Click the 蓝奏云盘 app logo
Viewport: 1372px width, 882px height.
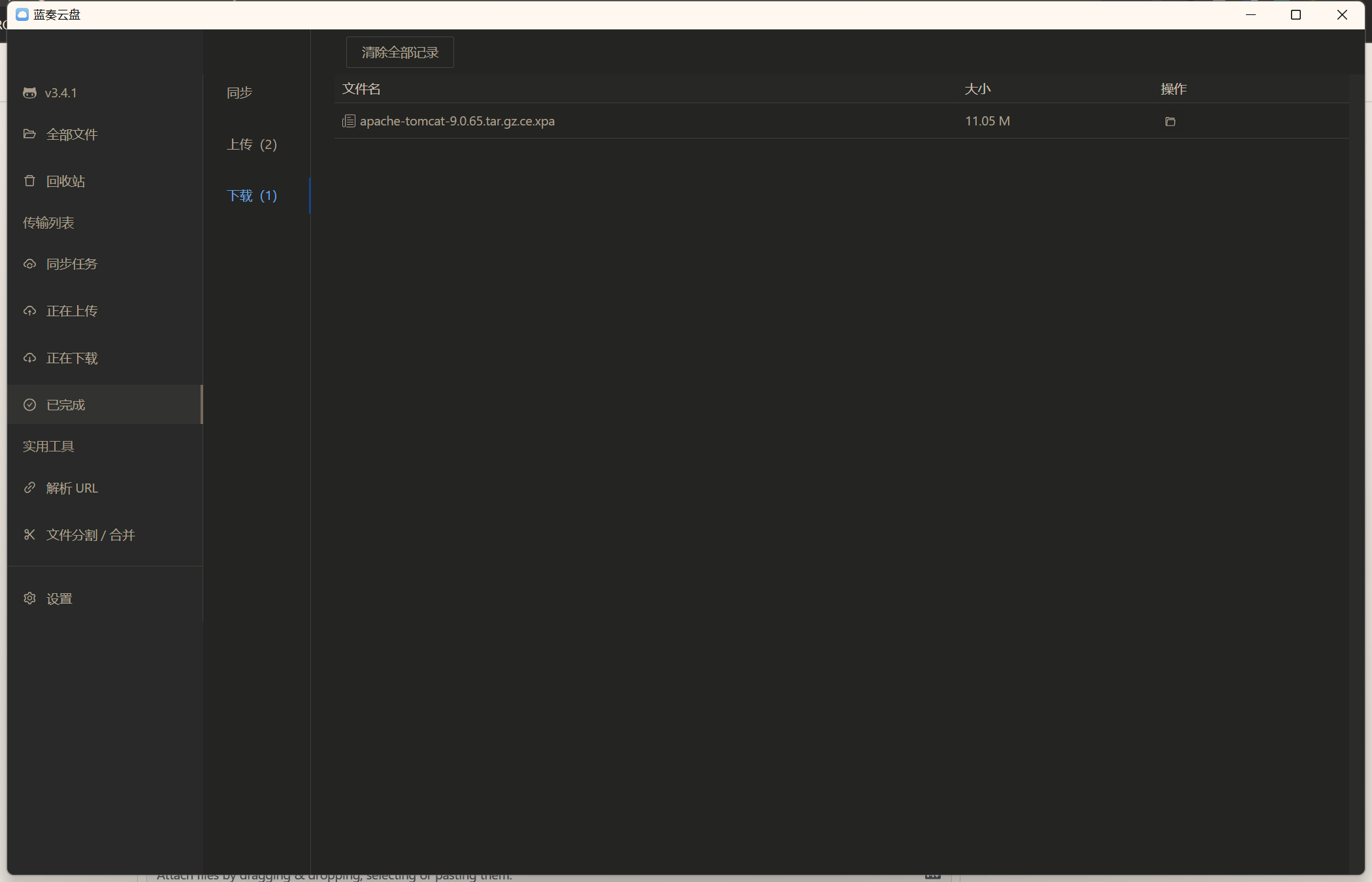22,14
